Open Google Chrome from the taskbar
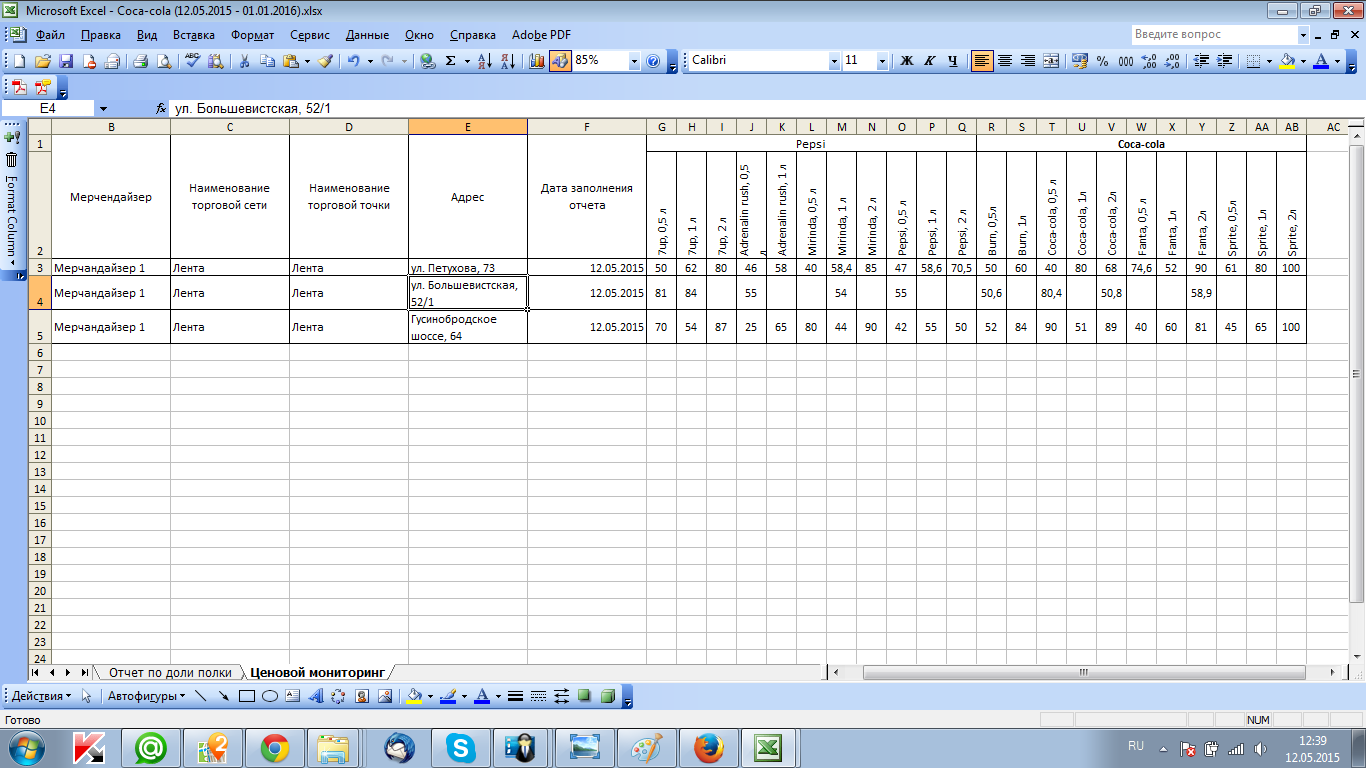 coord(275,747)
